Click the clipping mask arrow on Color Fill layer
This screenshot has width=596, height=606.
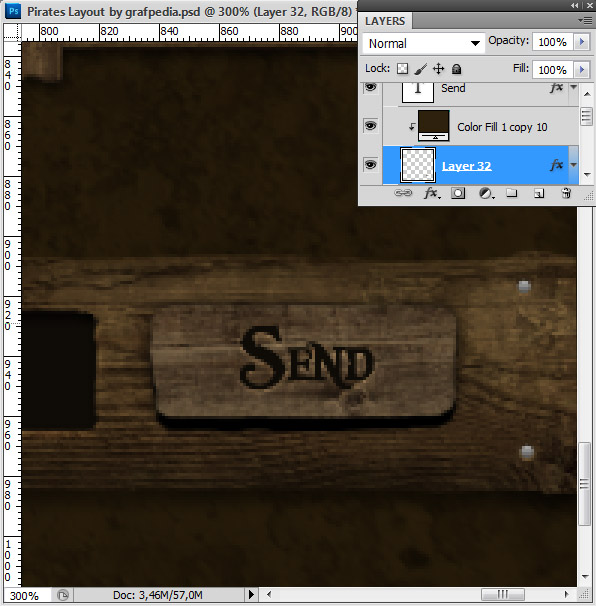click(x=412, y=126)
